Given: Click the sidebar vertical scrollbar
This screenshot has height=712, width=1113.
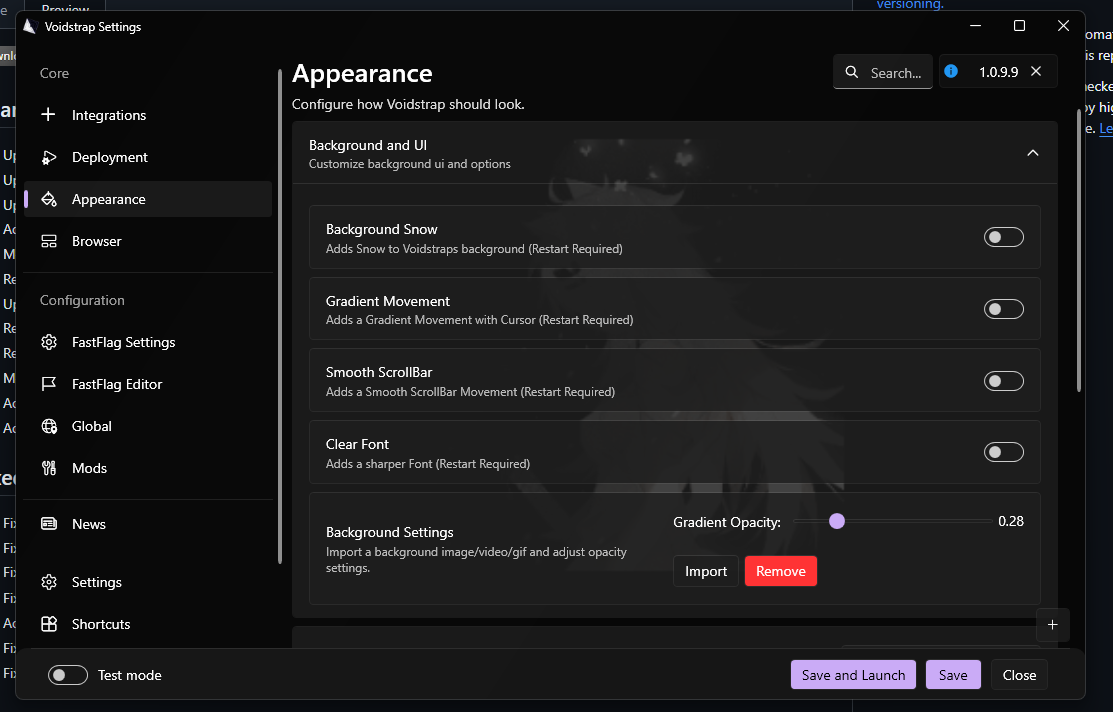Looking at the screenshot, I should (x=280, y=316).
